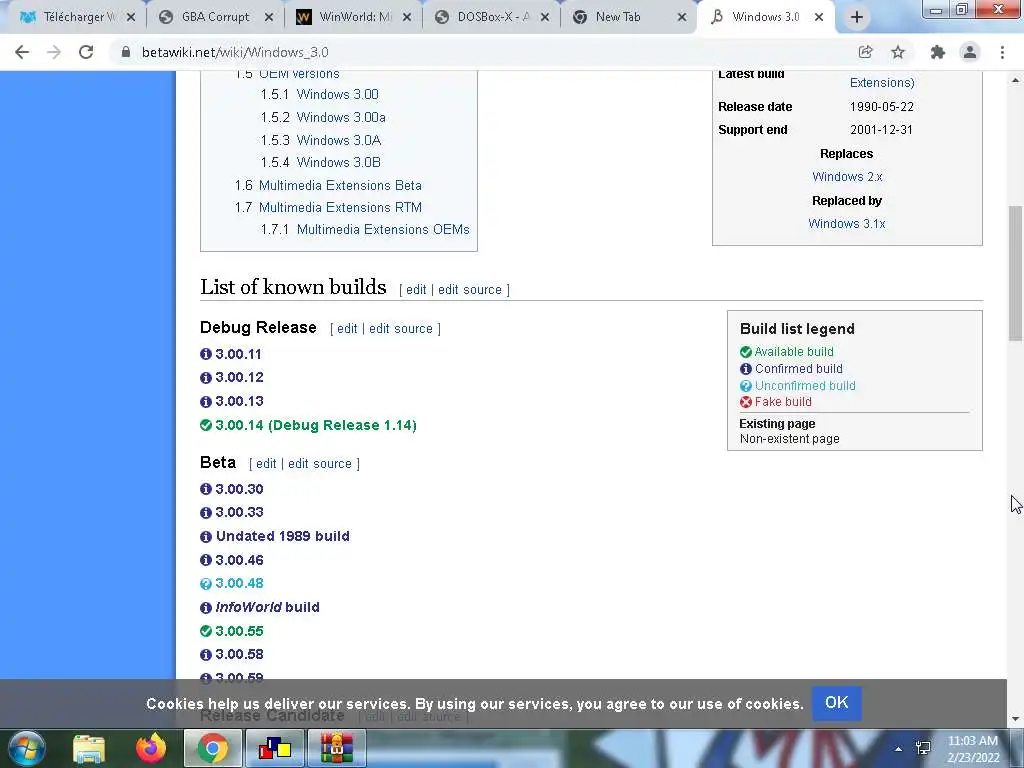Go back to the previous page
Viewport: 1024px width, 768px height.
[x=22, y=52]
